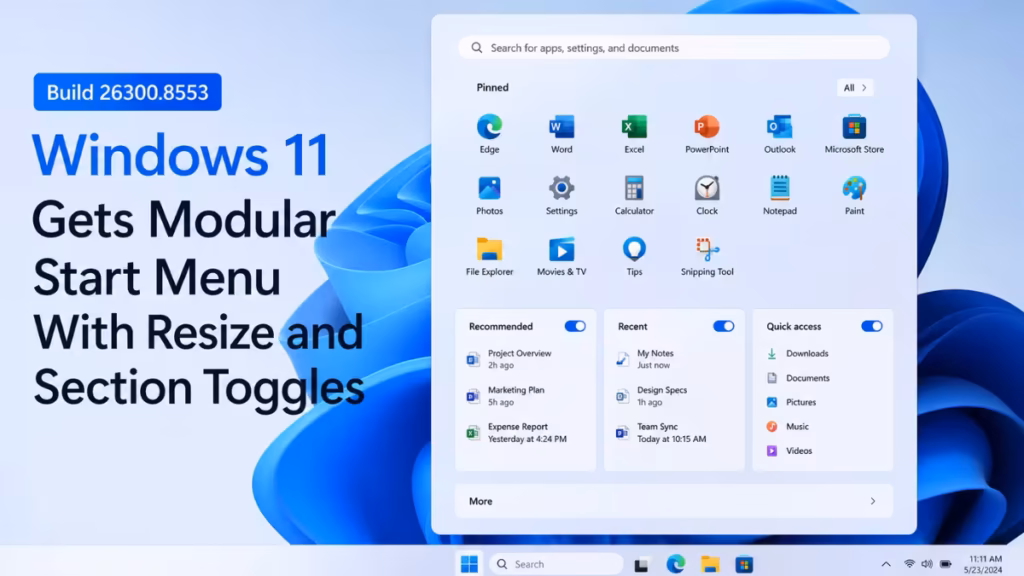Image resolution: width=1024 pixels, height=576 pixels.
Task: Open Task View on the taskbar
Action: pos(641,564)
